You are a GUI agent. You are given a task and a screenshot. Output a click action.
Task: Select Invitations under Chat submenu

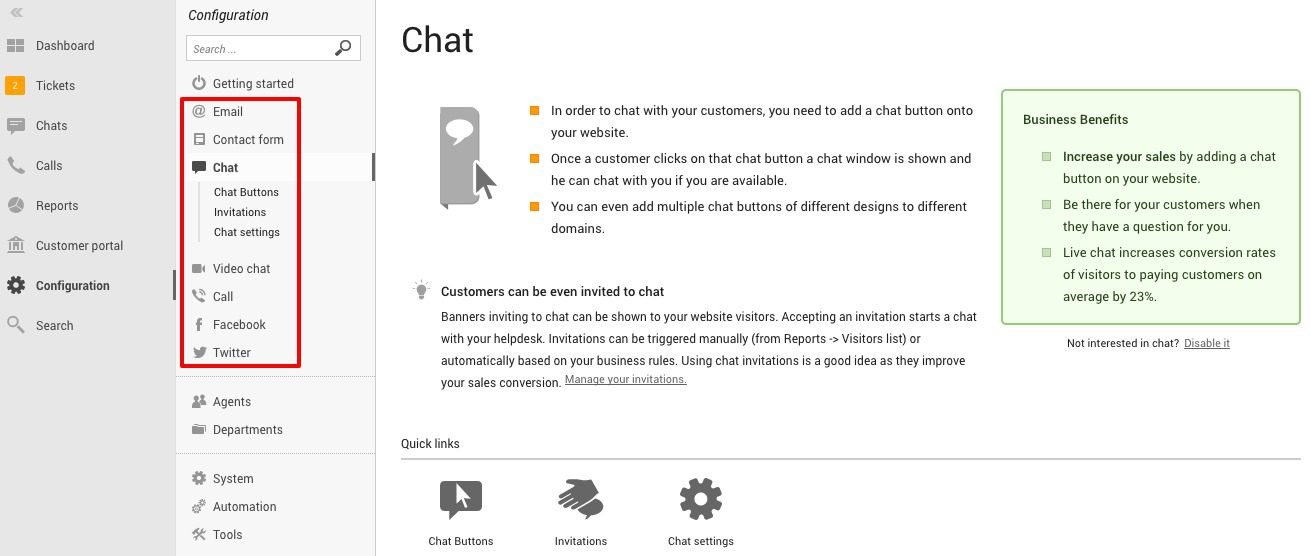[240, 212]
